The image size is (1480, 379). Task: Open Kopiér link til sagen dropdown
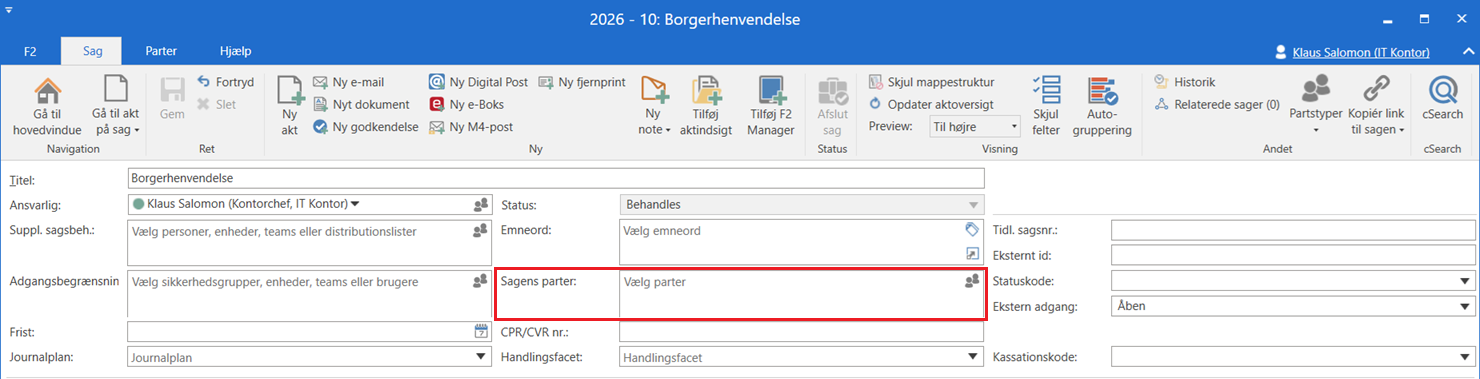point(1377,106)
